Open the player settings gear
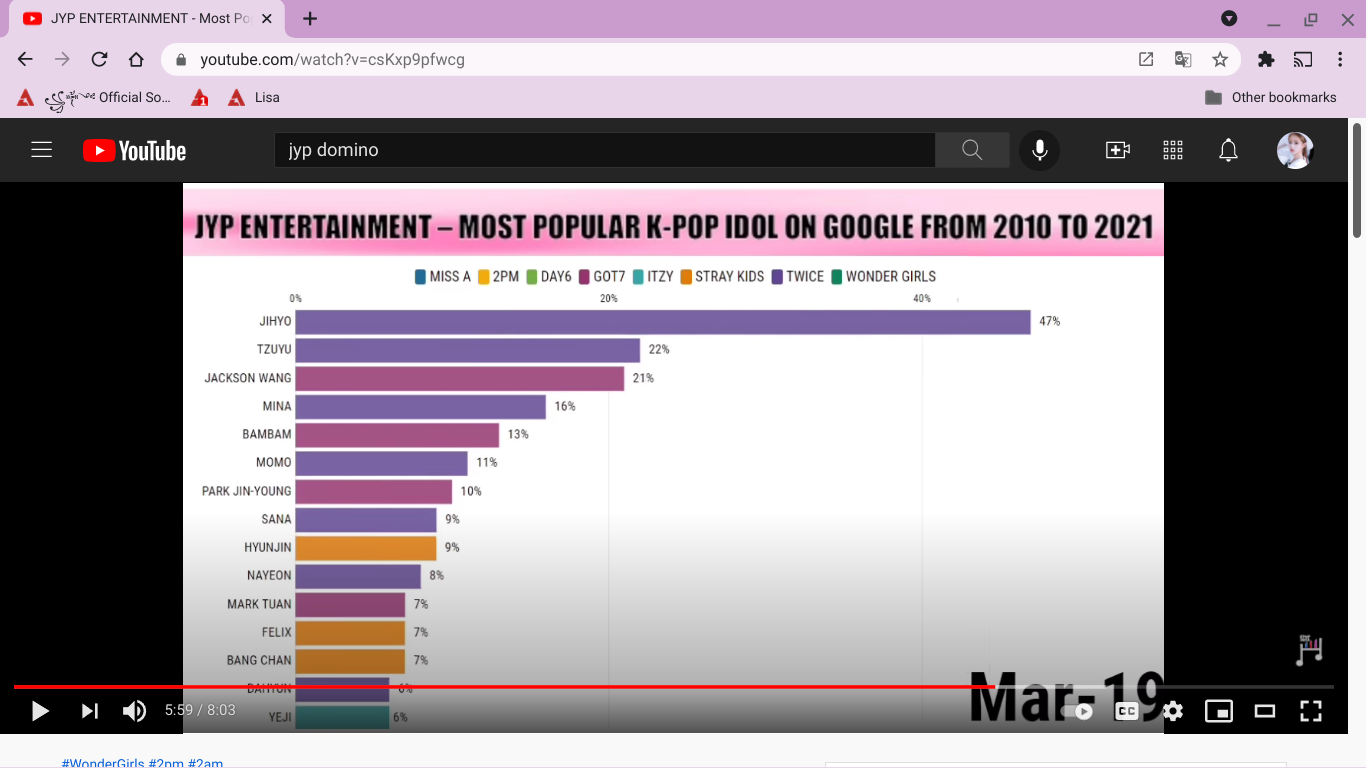The width and height of the screenshot is (1366, 768). [x=1173, y=711]
